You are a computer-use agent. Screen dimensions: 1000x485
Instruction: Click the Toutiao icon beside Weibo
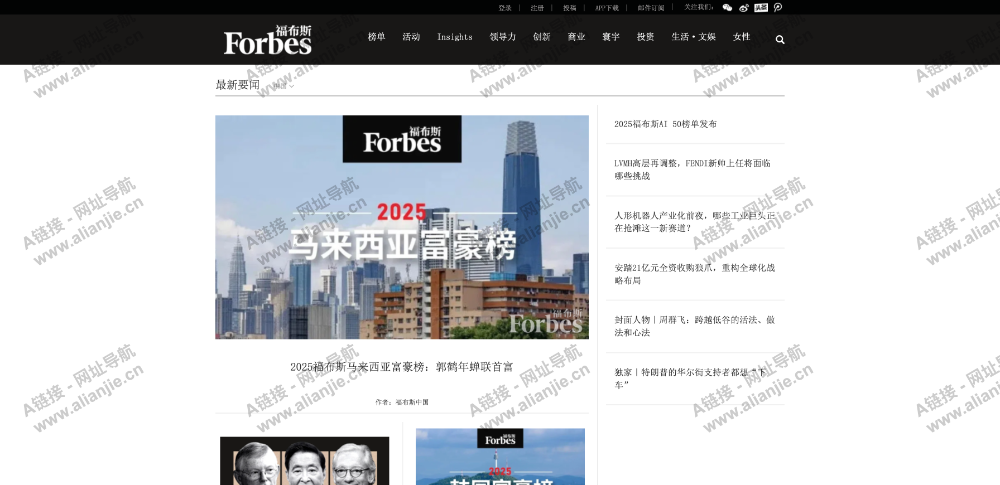click(761, 7)
